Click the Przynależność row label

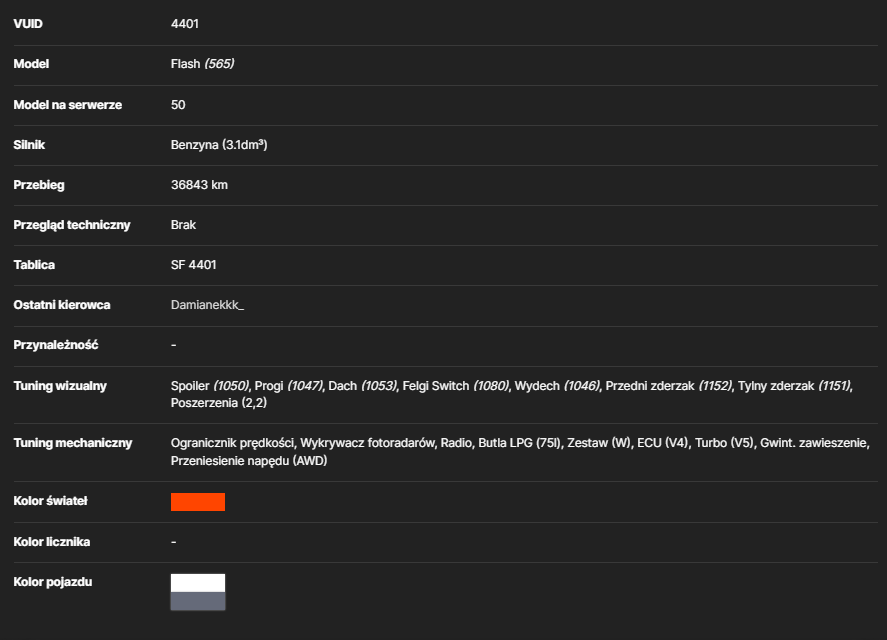click(55, 345)
